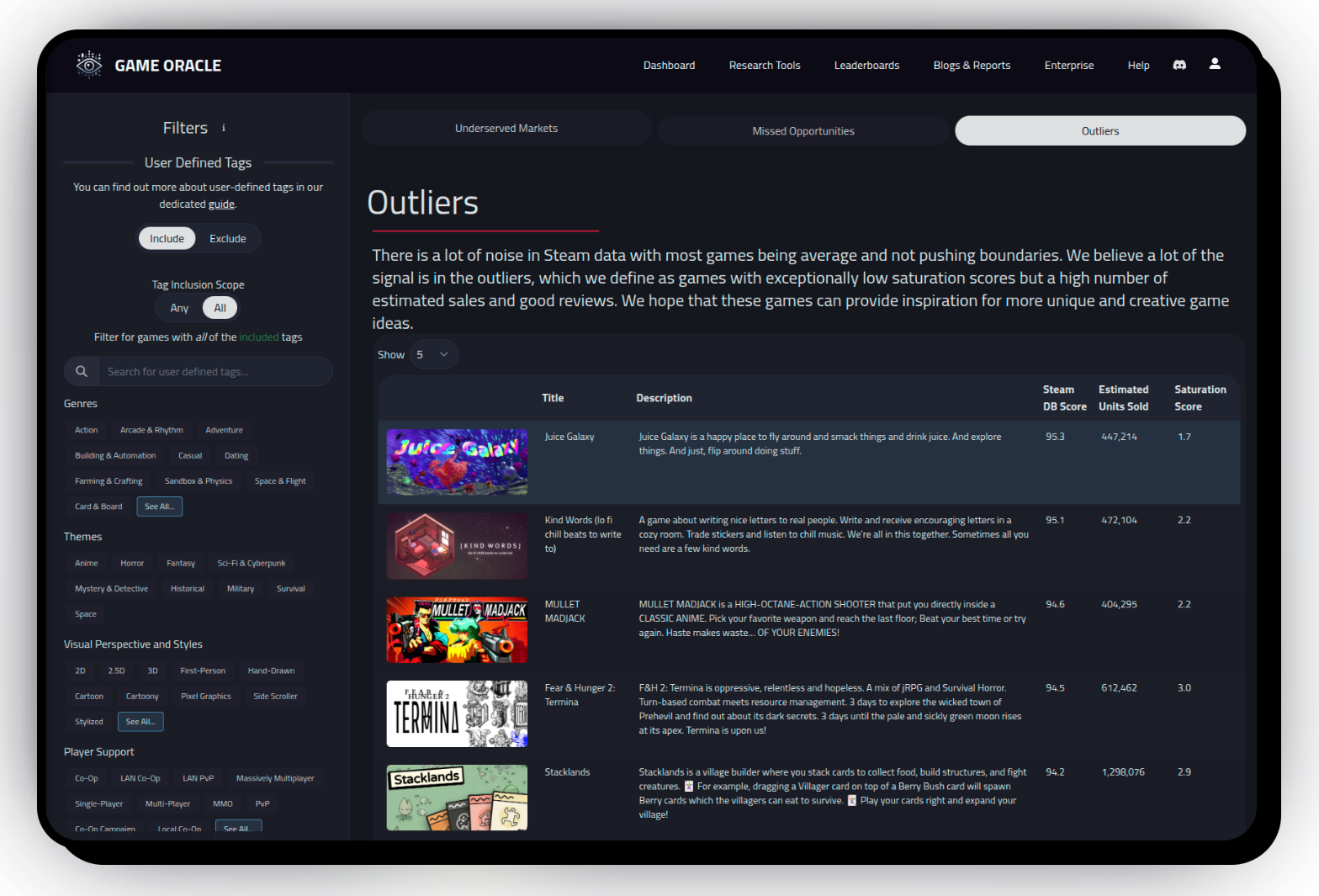The width and height of the screenshot is (1319, 896).
Task: Sort by Saturation Score column header
Action: 1200,398
